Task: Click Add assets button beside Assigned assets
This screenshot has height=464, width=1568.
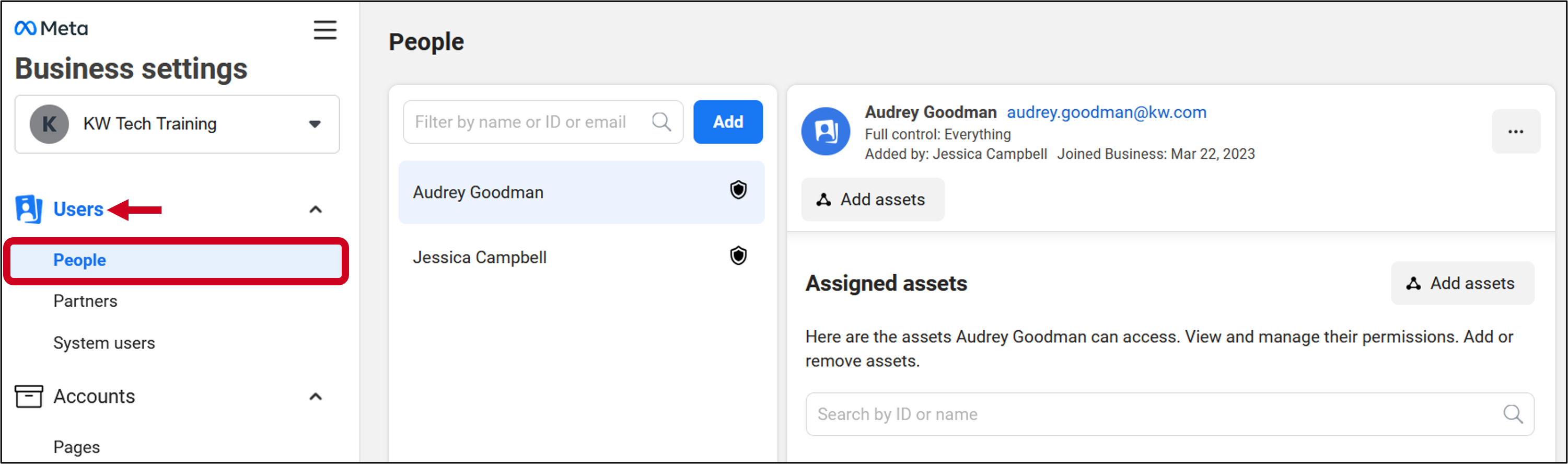Action: coord(1462,284)
